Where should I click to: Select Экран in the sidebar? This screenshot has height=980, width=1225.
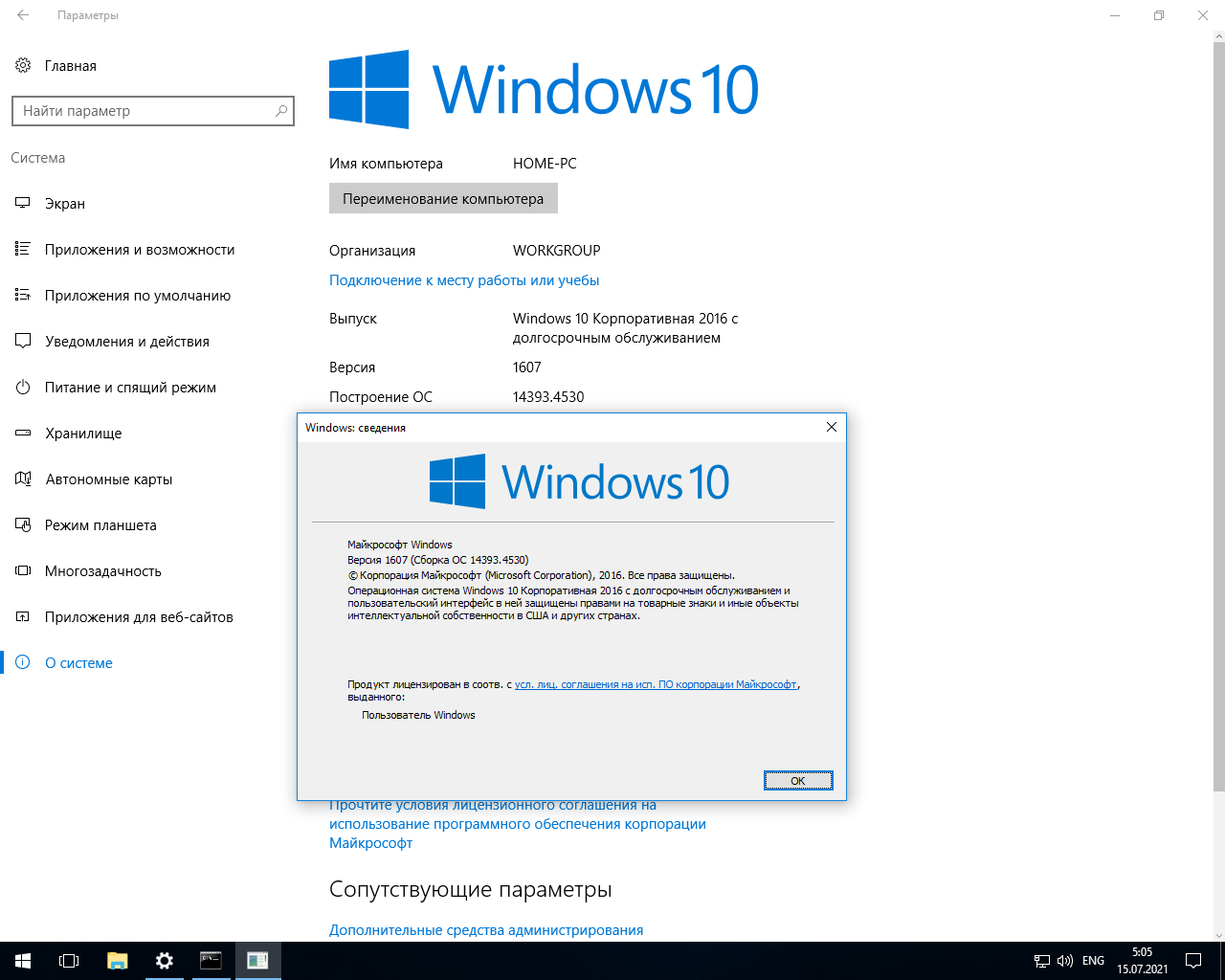65,204
